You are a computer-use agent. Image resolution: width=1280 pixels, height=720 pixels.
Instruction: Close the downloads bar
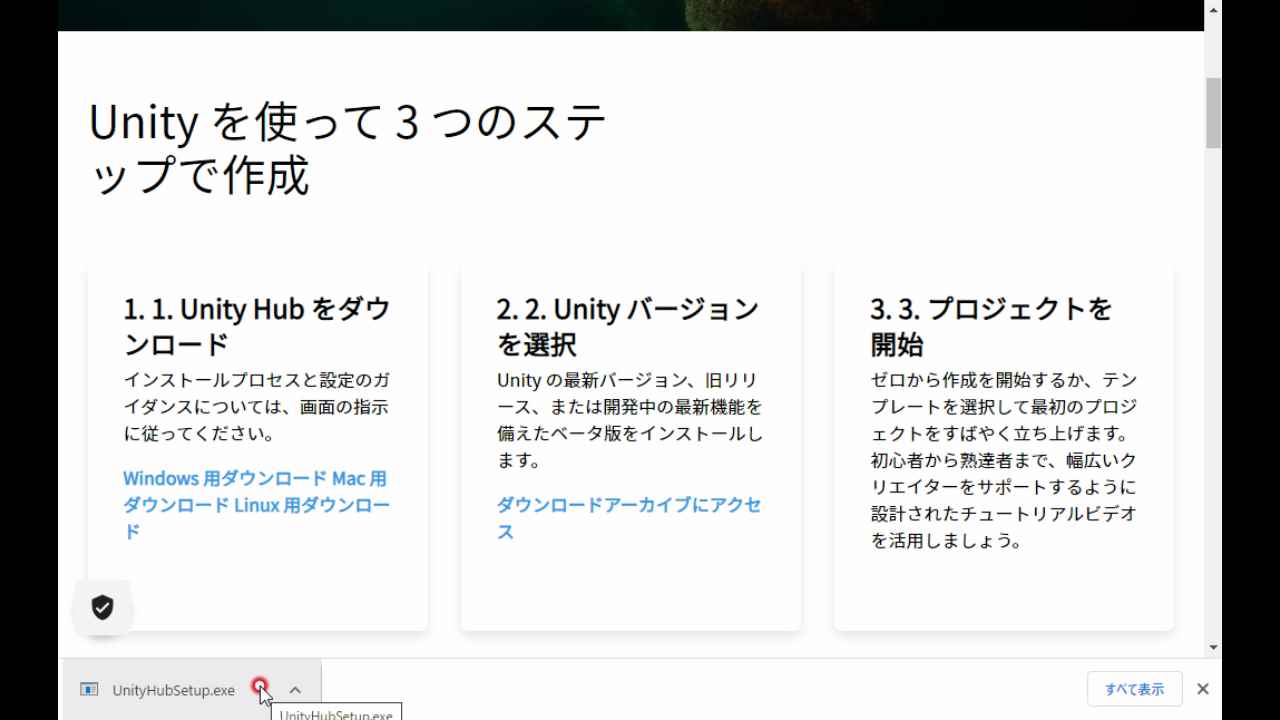1203,689
